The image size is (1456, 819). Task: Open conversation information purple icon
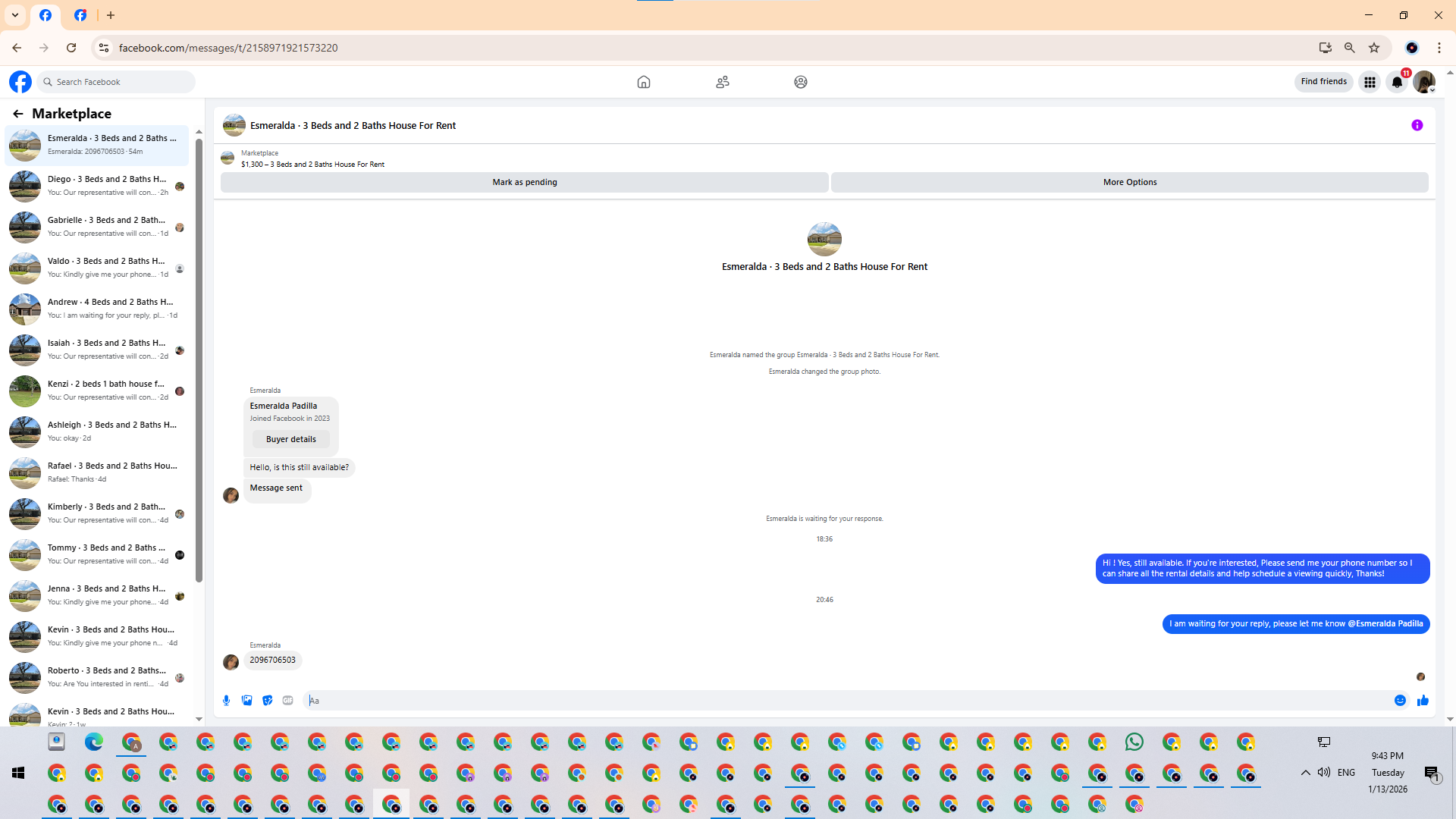pyautogui.click(x=1417, y=125)
